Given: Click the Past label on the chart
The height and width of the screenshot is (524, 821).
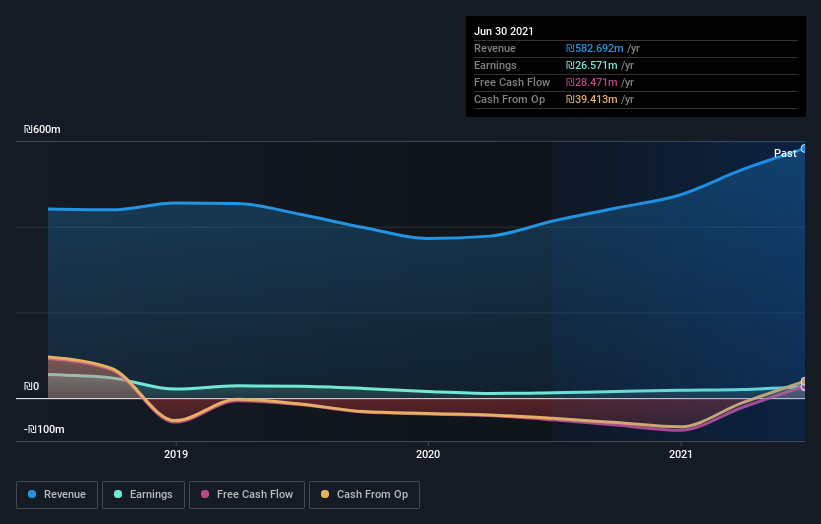Looking at the screenshot, I should (785, 153).
